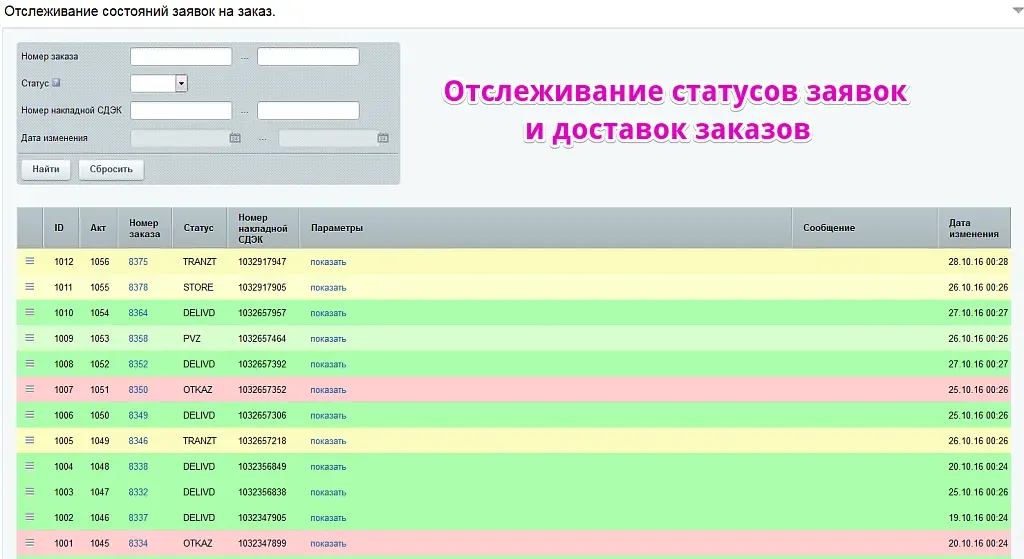Click the Сбросить button
The image size is (1024, 559).
click(111, 169)
